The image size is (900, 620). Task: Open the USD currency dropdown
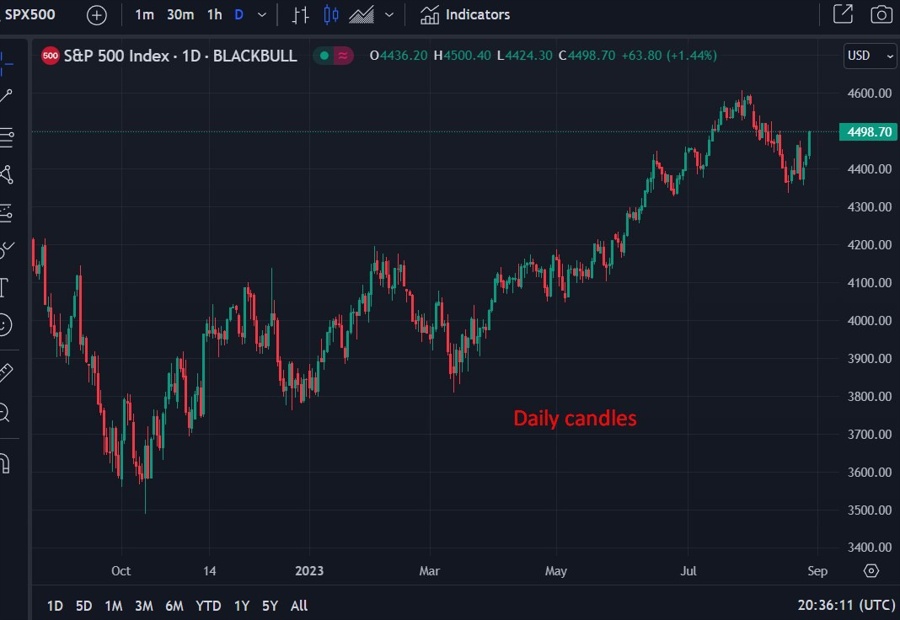pyautogui.click(x=870, y=56)
